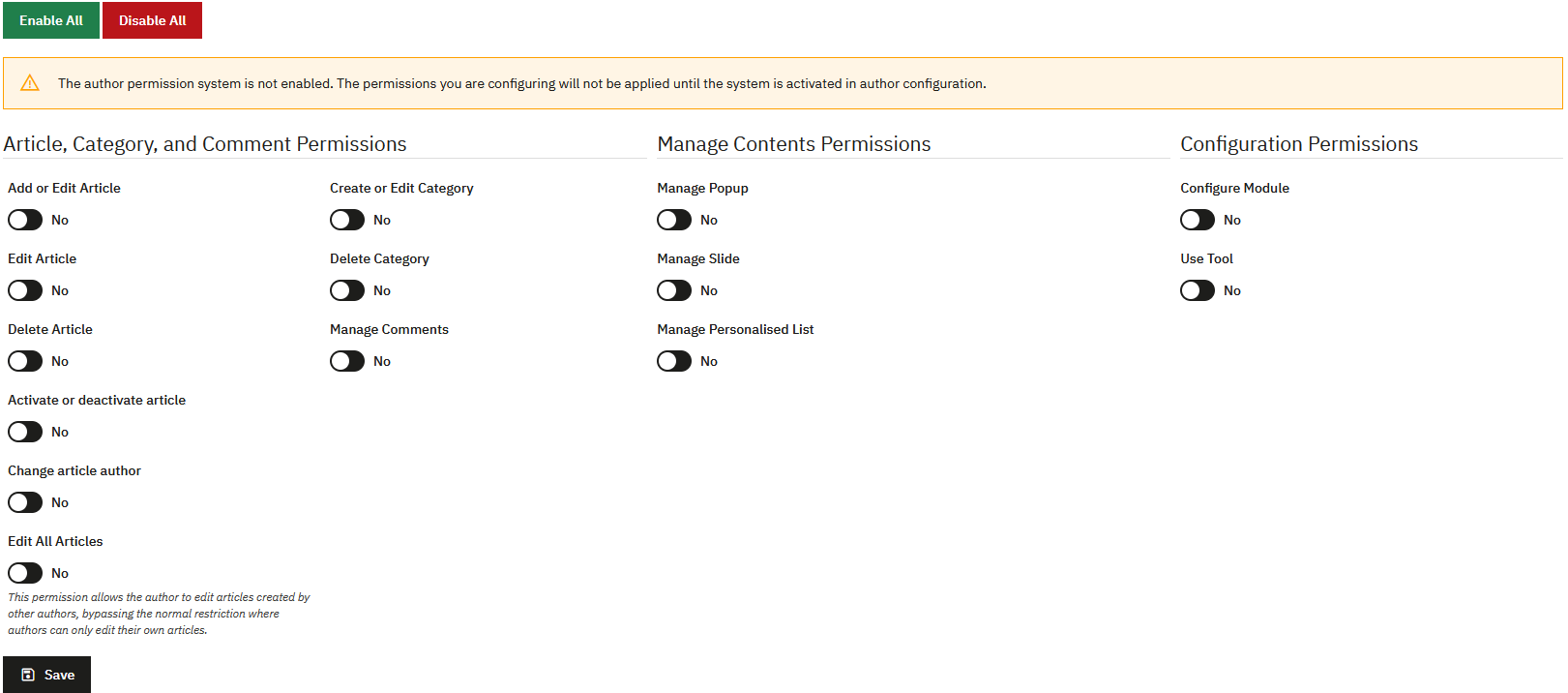This screenshot has height=693, width=1568.
Task: Toggle Activate or deactivate article permission
Action: point(25,432)
